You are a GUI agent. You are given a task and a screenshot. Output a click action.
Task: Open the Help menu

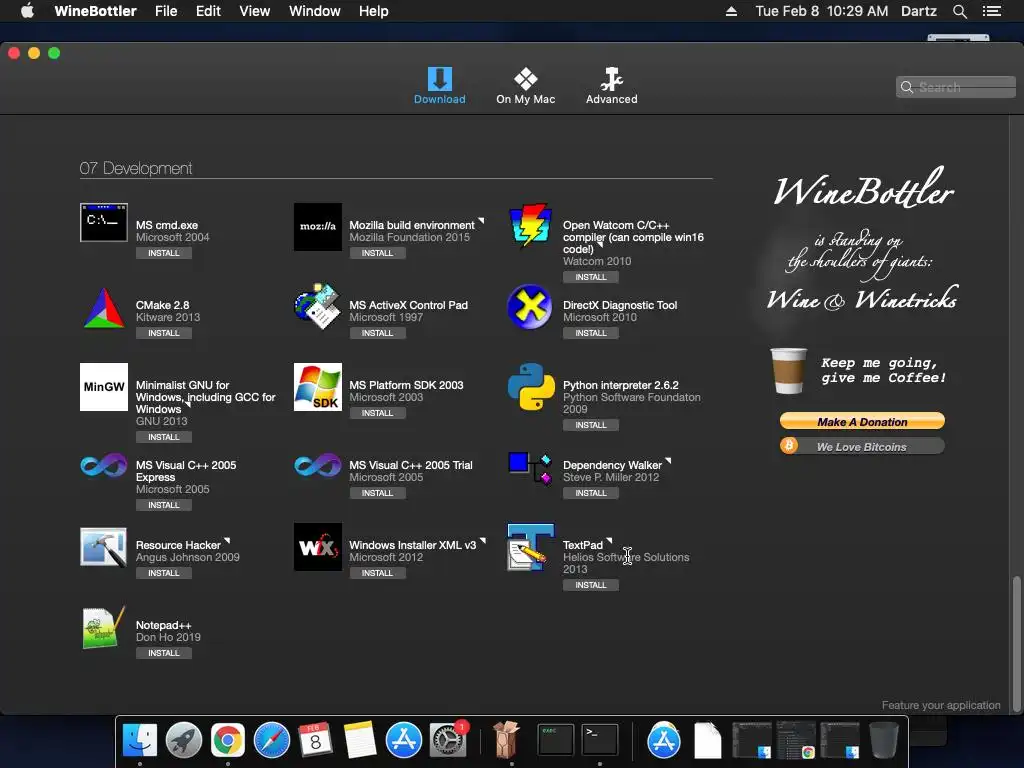click(x=374, y=11)
